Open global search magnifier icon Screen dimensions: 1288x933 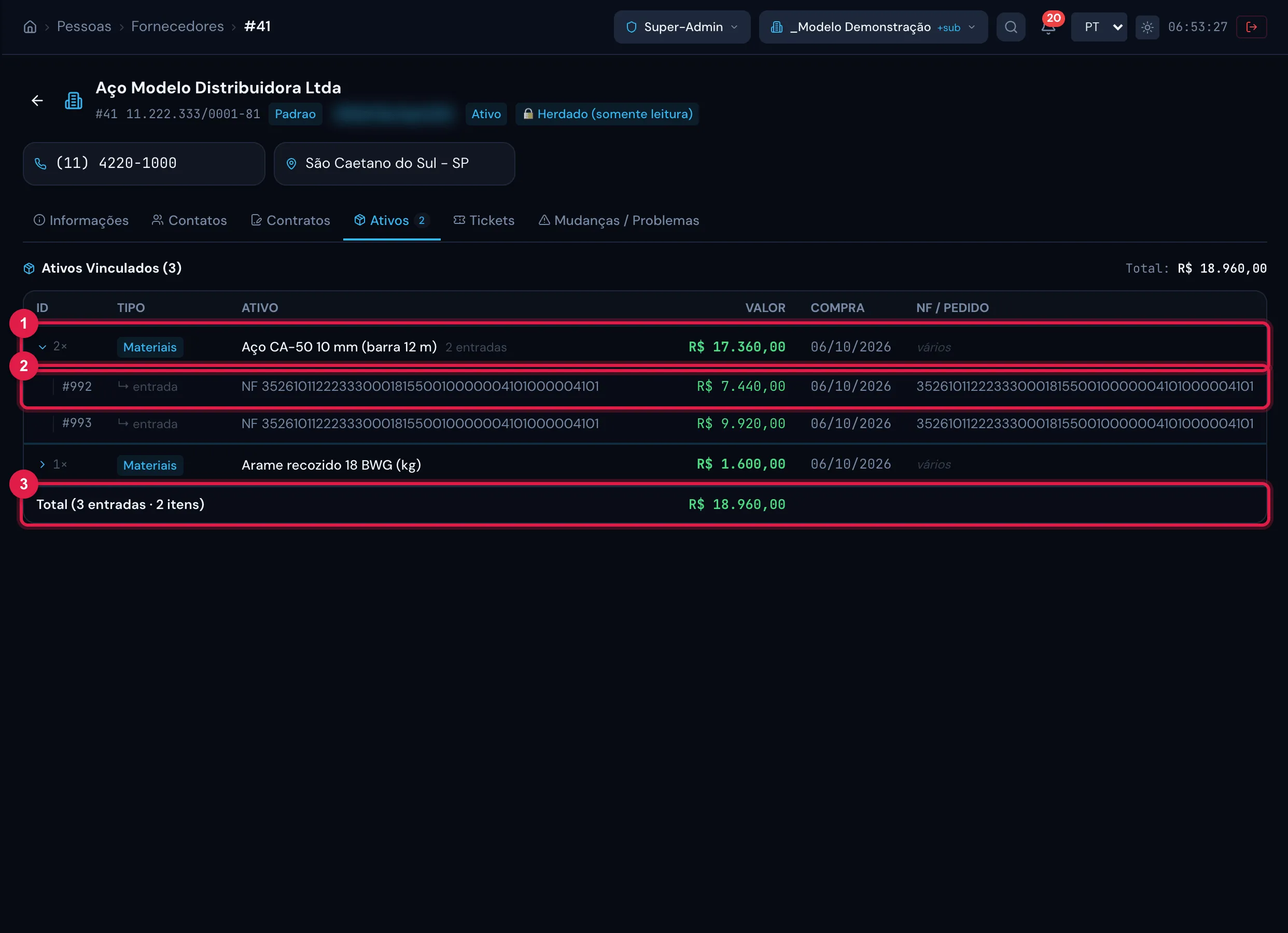tap(1011, 26)
